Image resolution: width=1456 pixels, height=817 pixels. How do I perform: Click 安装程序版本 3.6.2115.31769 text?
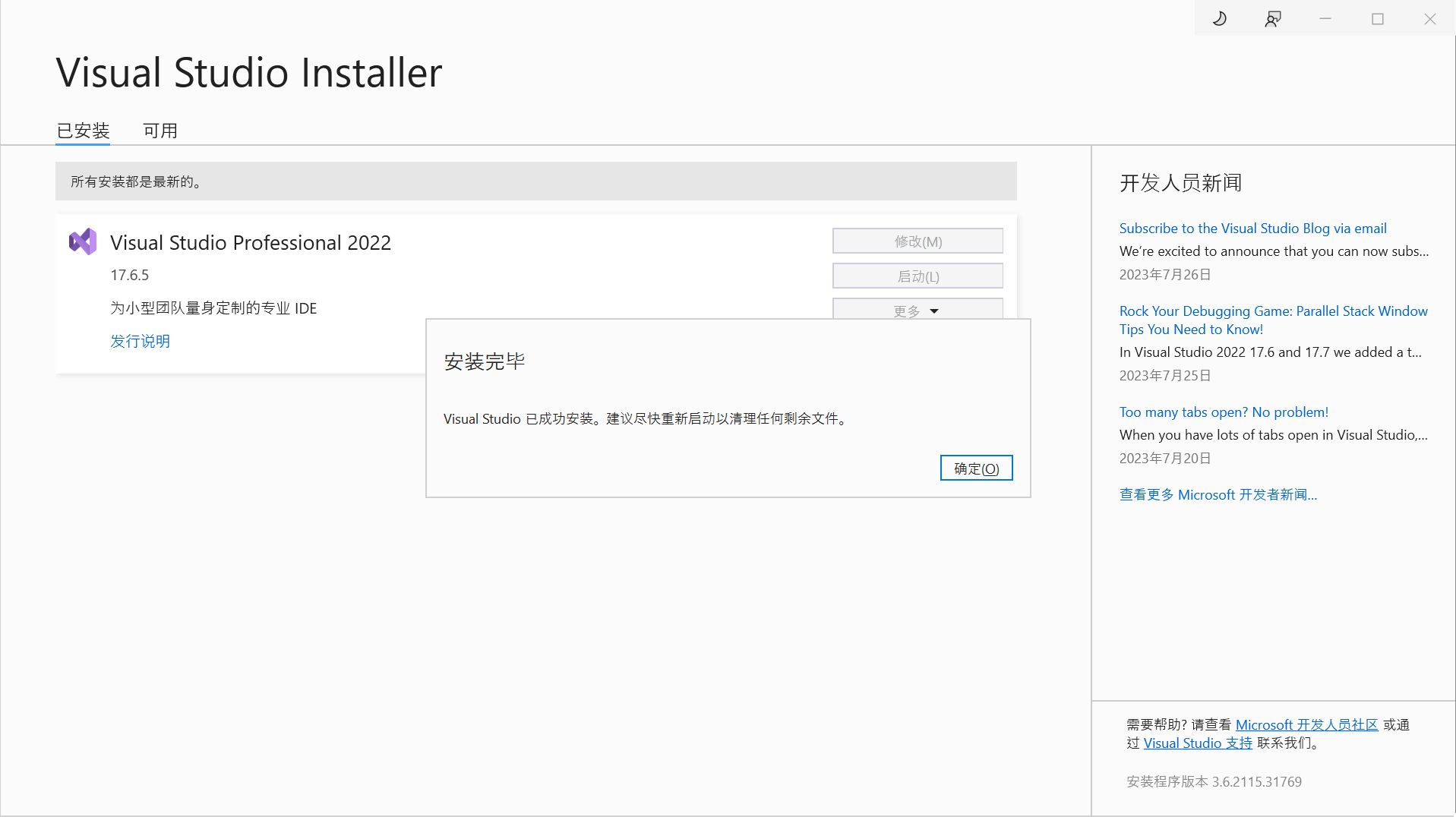pos(1214,782)
